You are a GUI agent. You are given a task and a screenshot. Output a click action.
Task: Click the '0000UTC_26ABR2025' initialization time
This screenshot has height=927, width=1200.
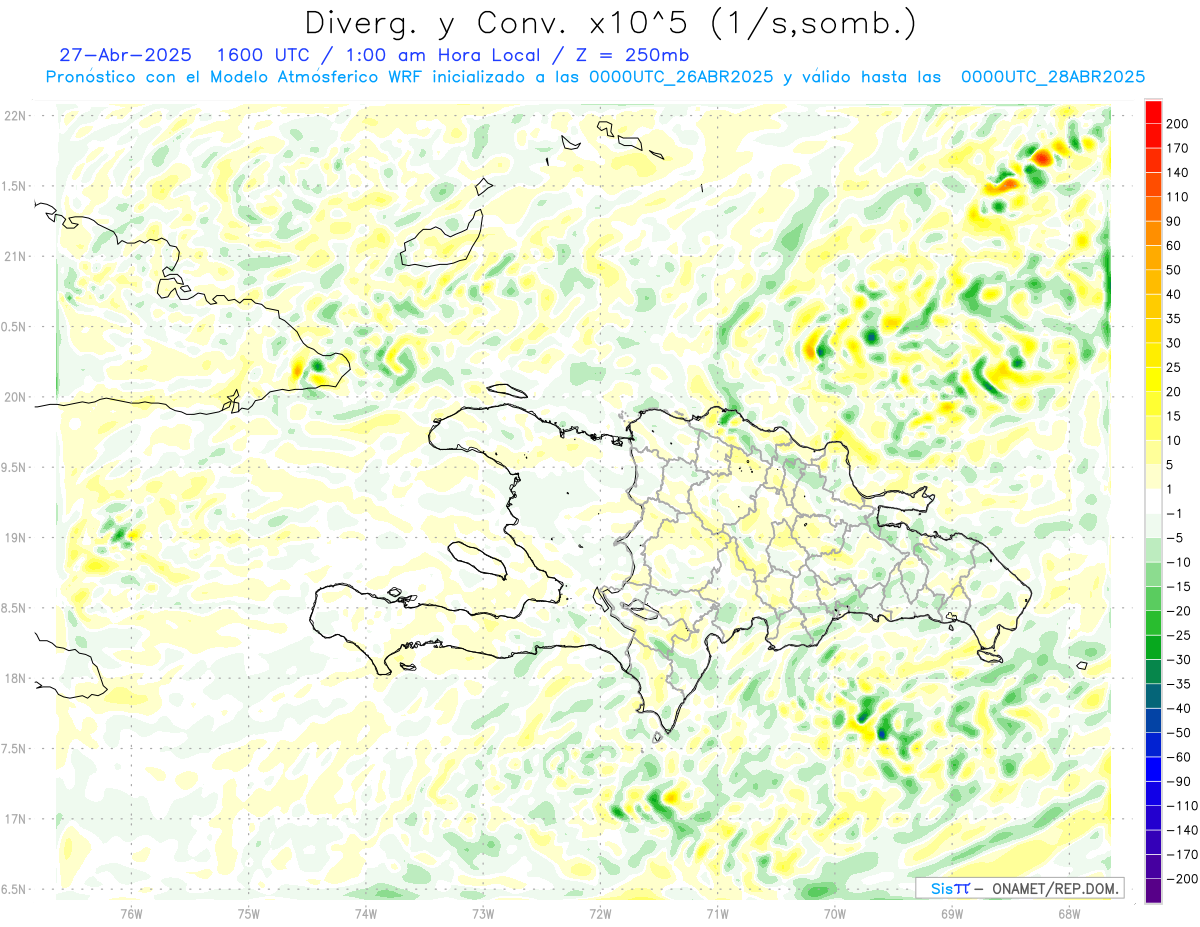(680, 77)
